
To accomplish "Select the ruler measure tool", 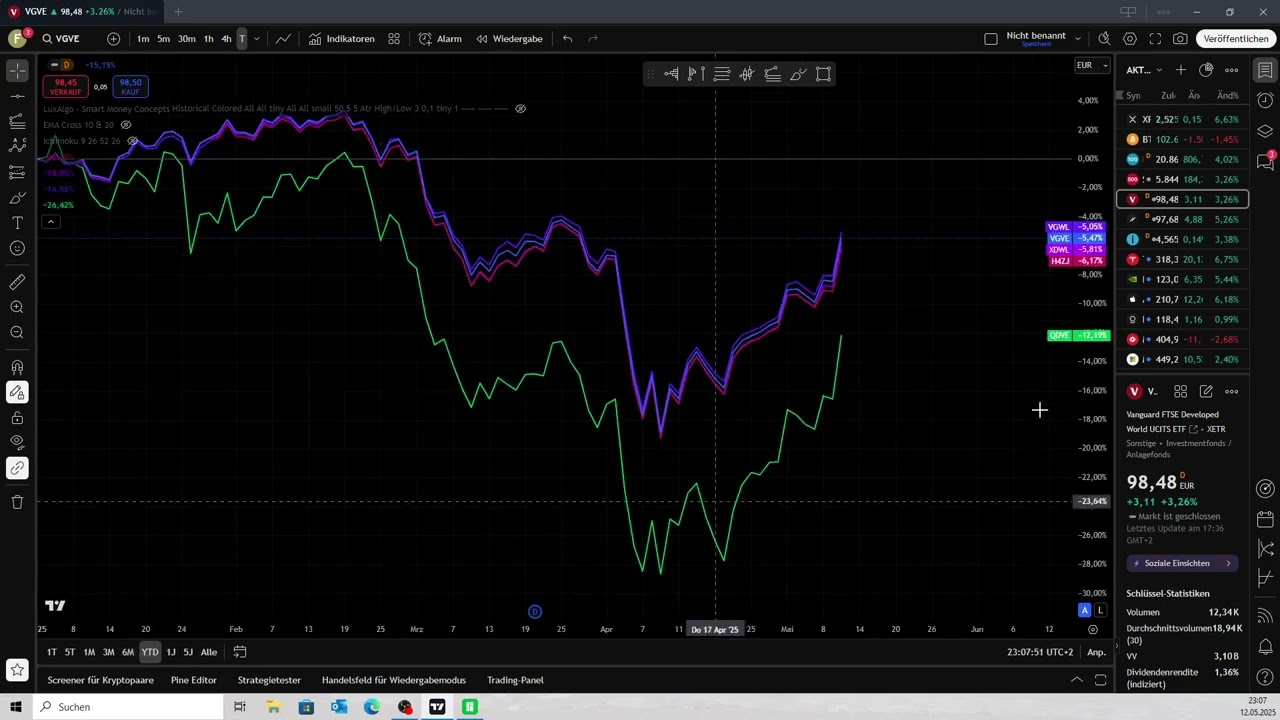I will pyautogui.click(x=17, y=282).
